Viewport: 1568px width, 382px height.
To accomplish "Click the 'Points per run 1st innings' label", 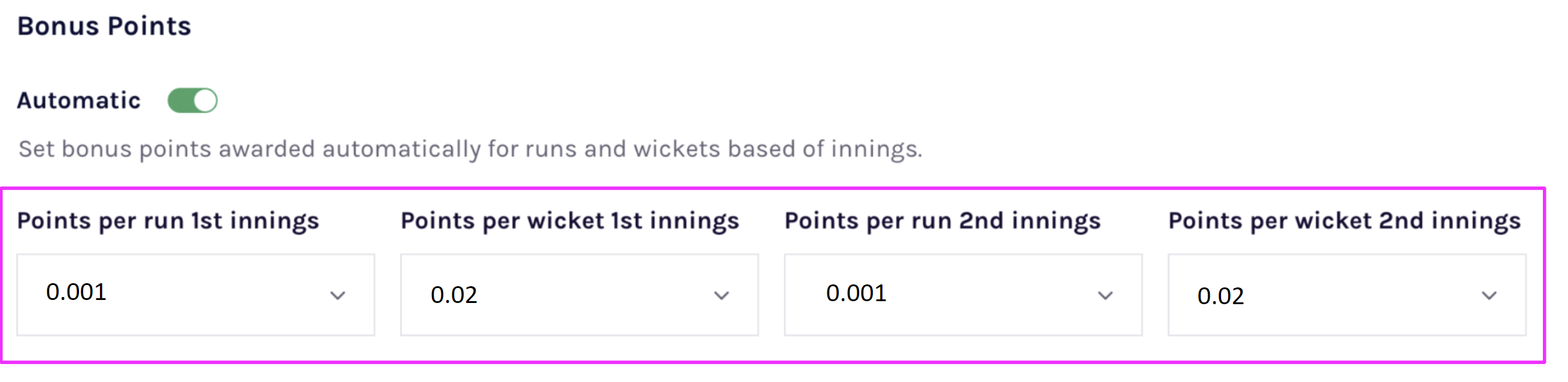I will (x=168, y=220).
